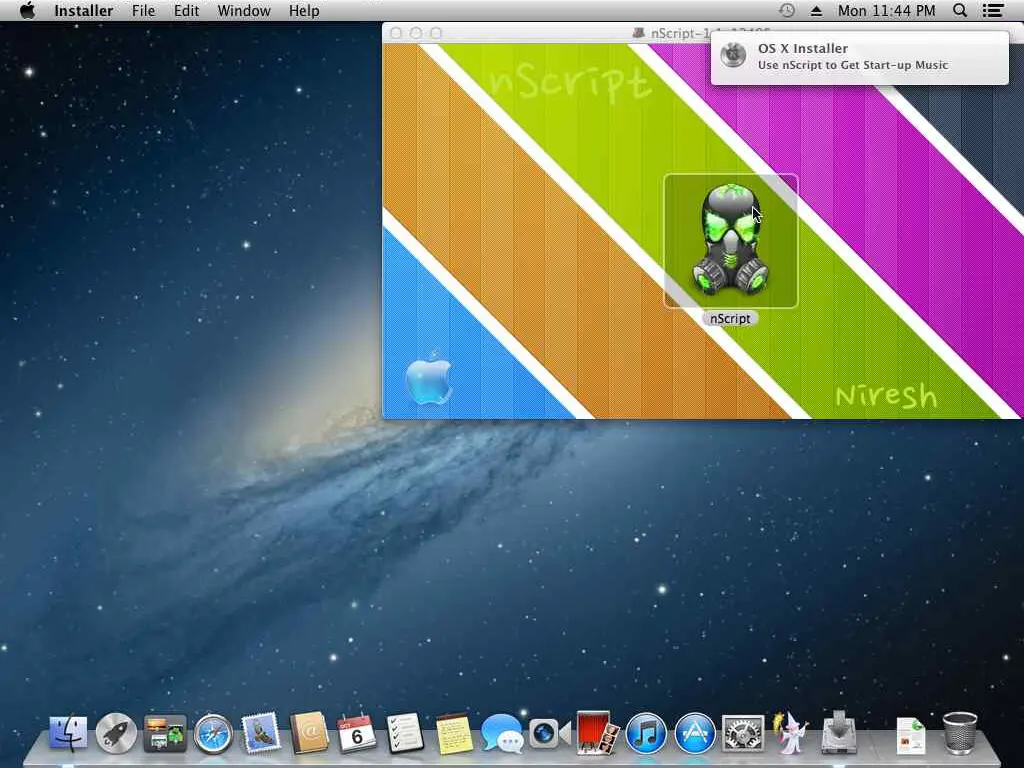Open Launchpad rocket icon in Dock
This screenshot has height=768, width=1024.
[x=116, y=733]
